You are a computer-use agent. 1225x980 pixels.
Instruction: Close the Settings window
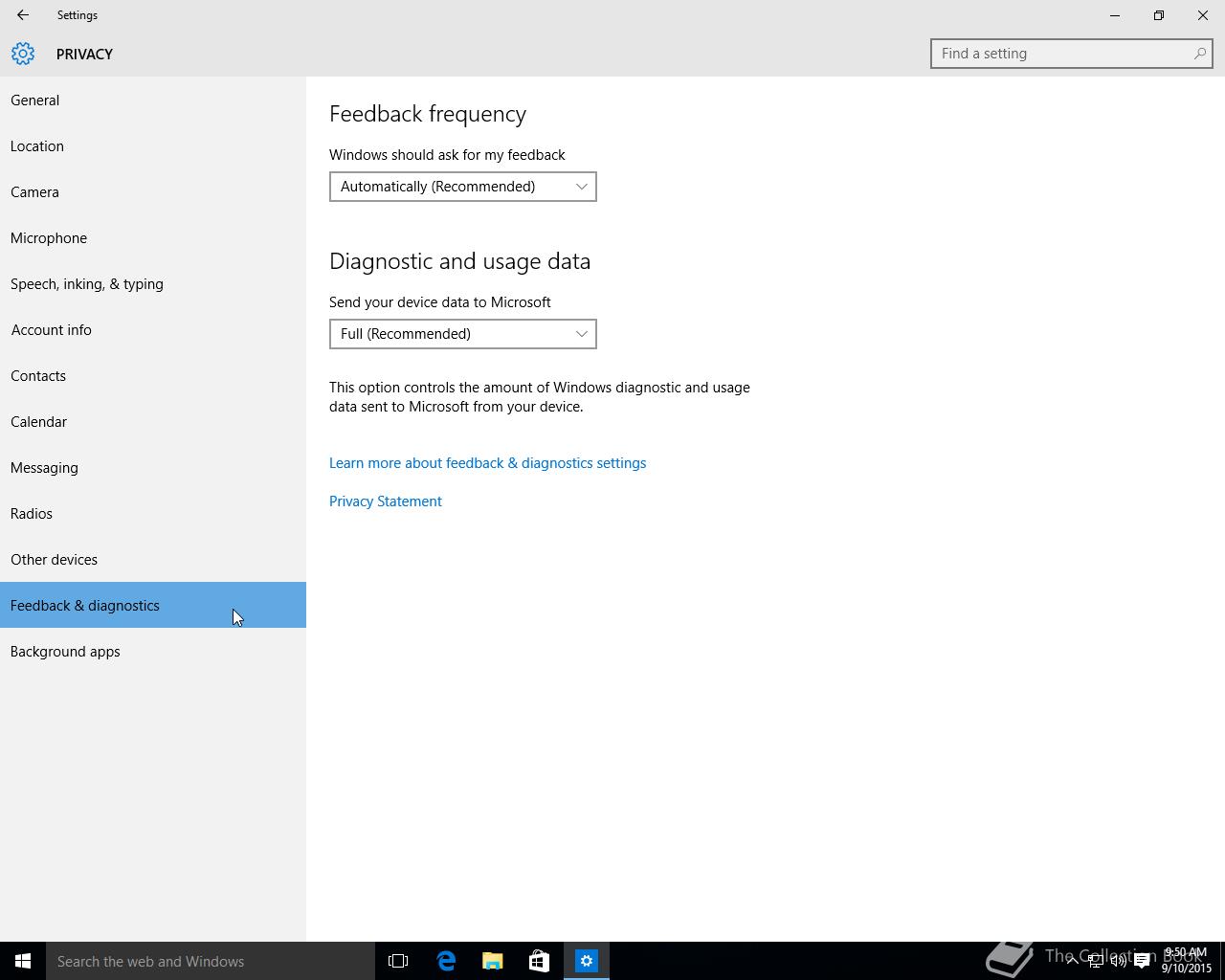coord(1203,15)
